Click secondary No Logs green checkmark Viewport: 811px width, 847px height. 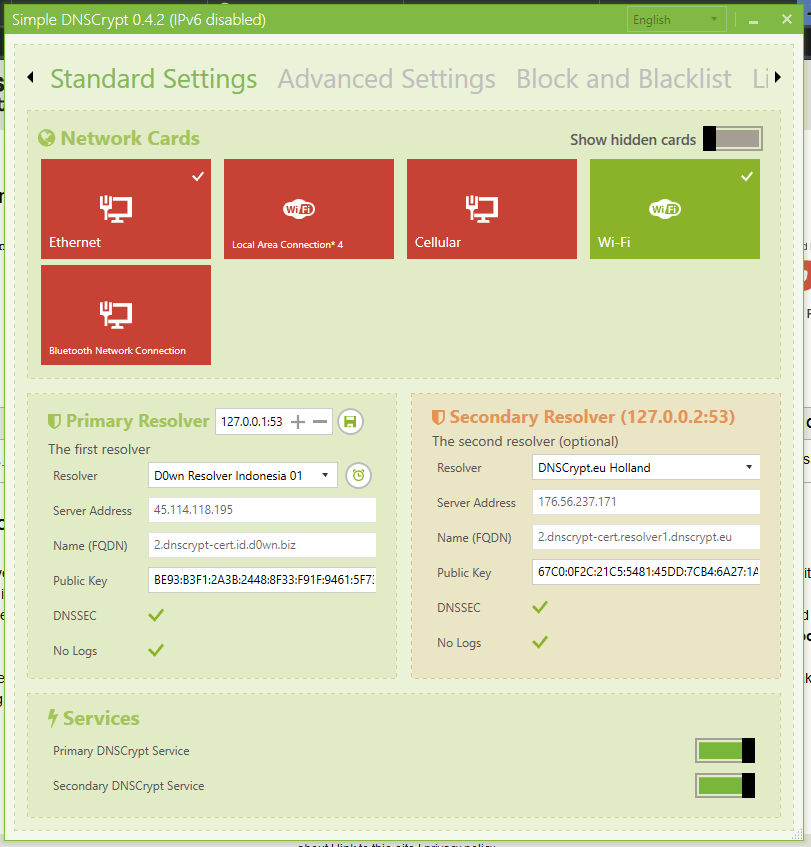[540, 642]
